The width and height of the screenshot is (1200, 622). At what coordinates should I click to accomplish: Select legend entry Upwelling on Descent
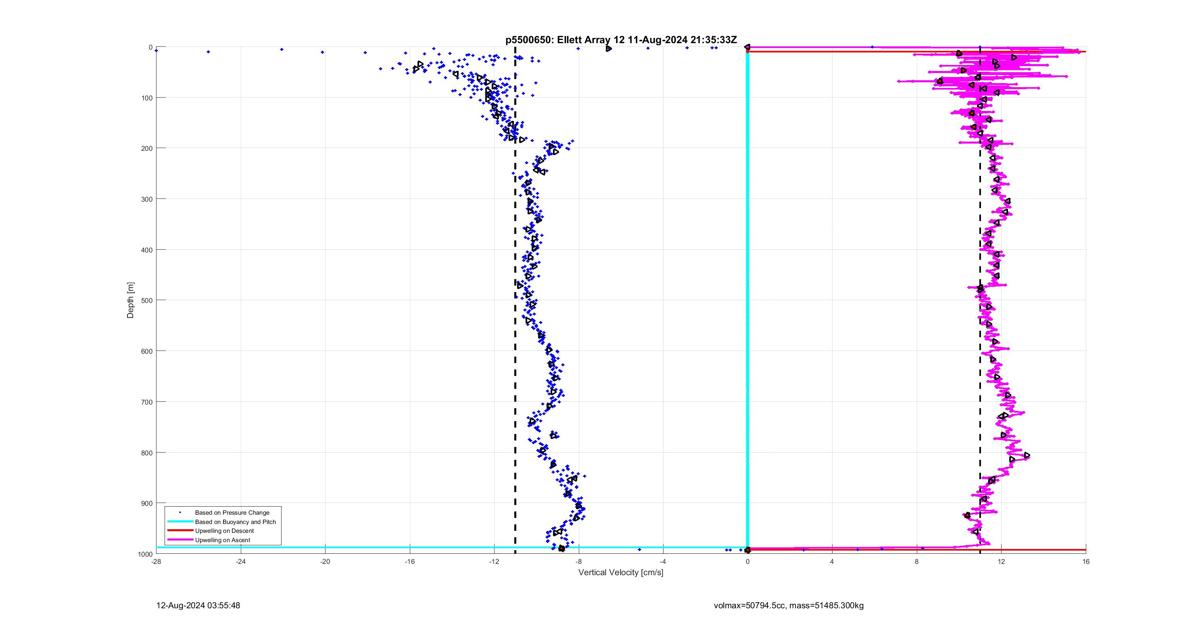tap(225, 530)
